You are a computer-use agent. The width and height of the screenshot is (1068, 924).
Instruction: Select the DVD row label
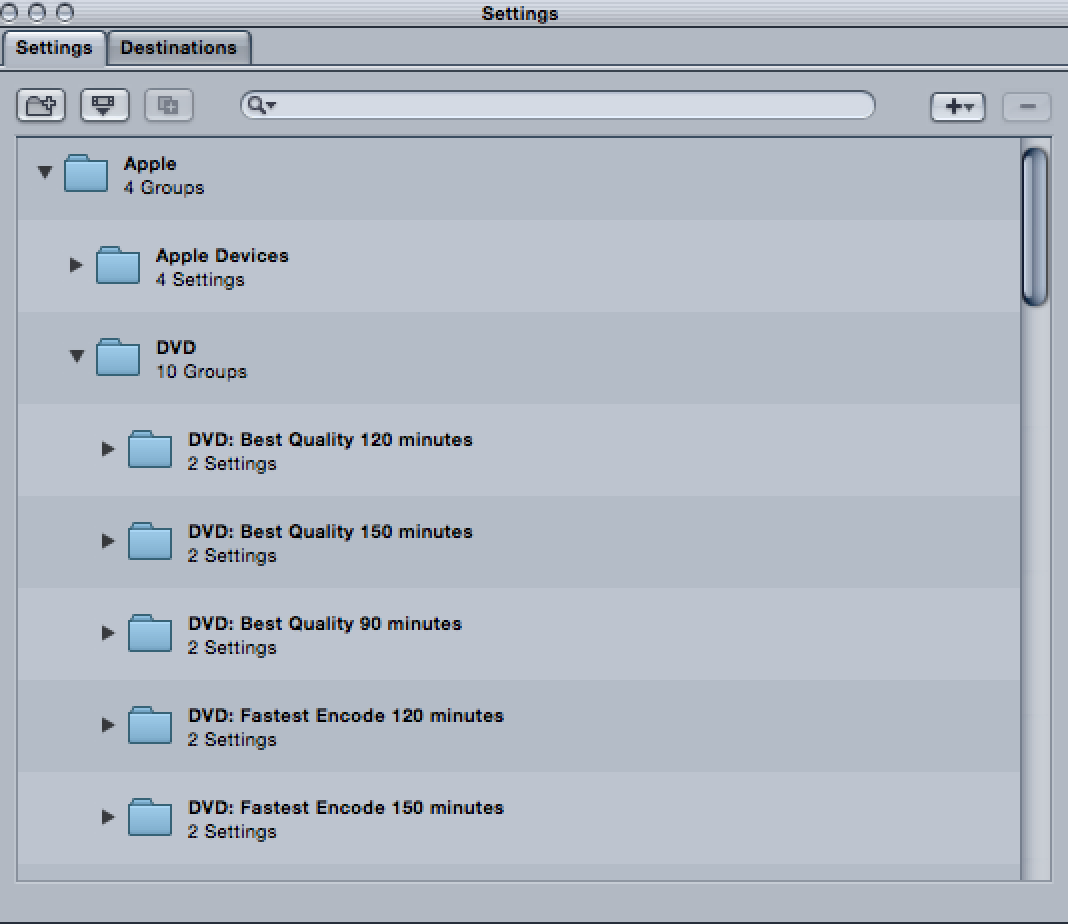coord(176,348)
